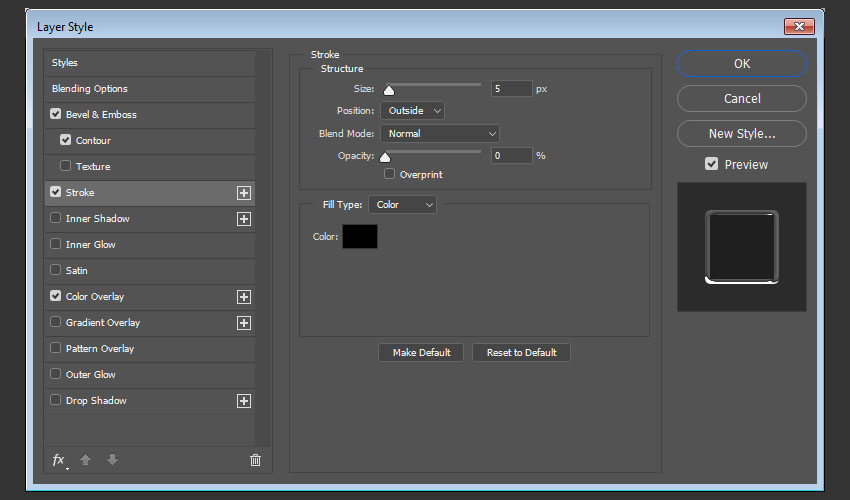Turn on the Overprint option
Viewport: 850px width, 500px height.
(x=390, y=175)
